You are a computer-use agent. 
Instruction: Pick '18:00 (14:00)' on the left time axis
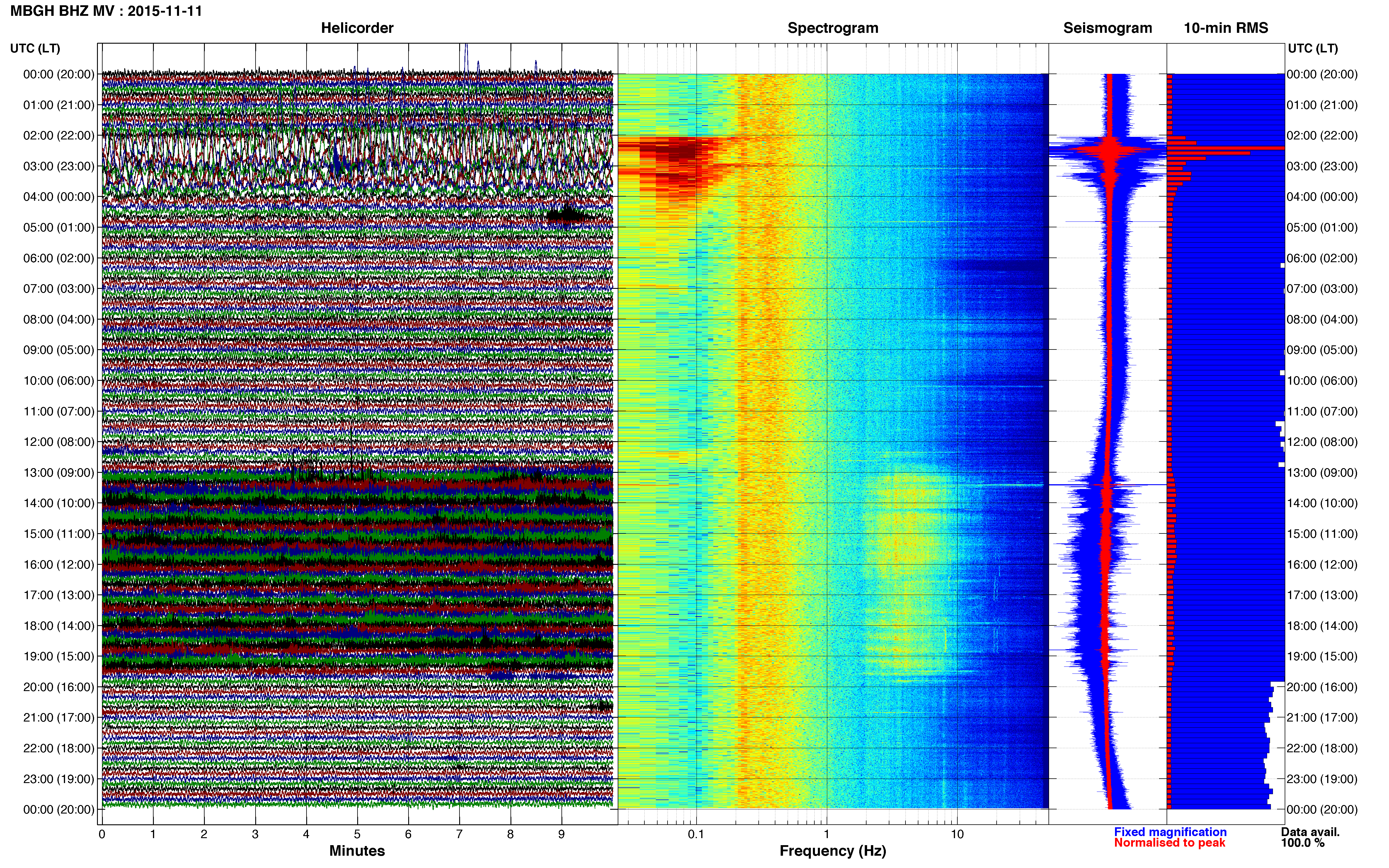click(59, 626)
